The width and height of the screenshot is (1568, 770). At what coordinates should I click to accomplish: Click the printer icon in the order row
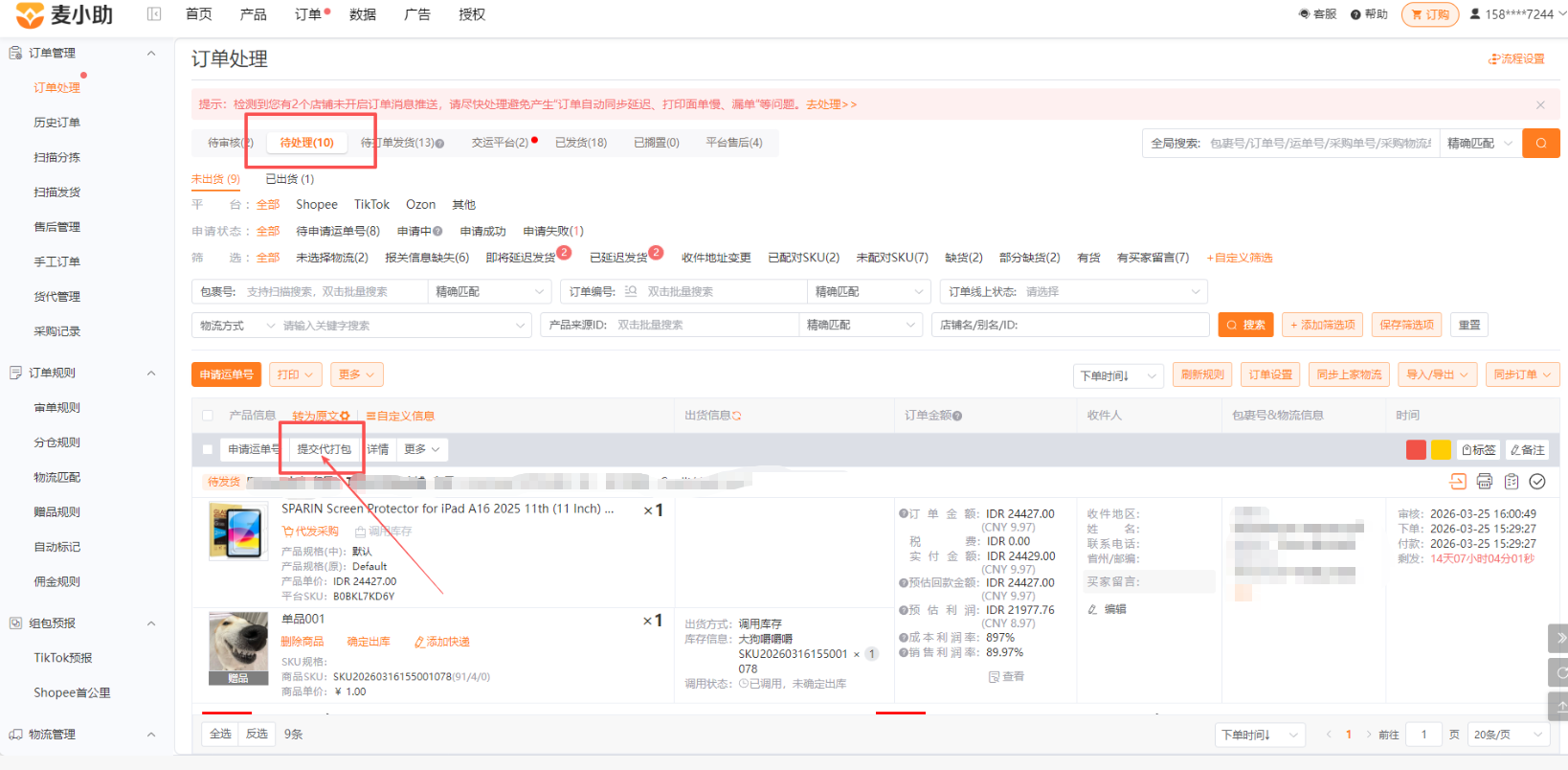tap(1485, 482)
